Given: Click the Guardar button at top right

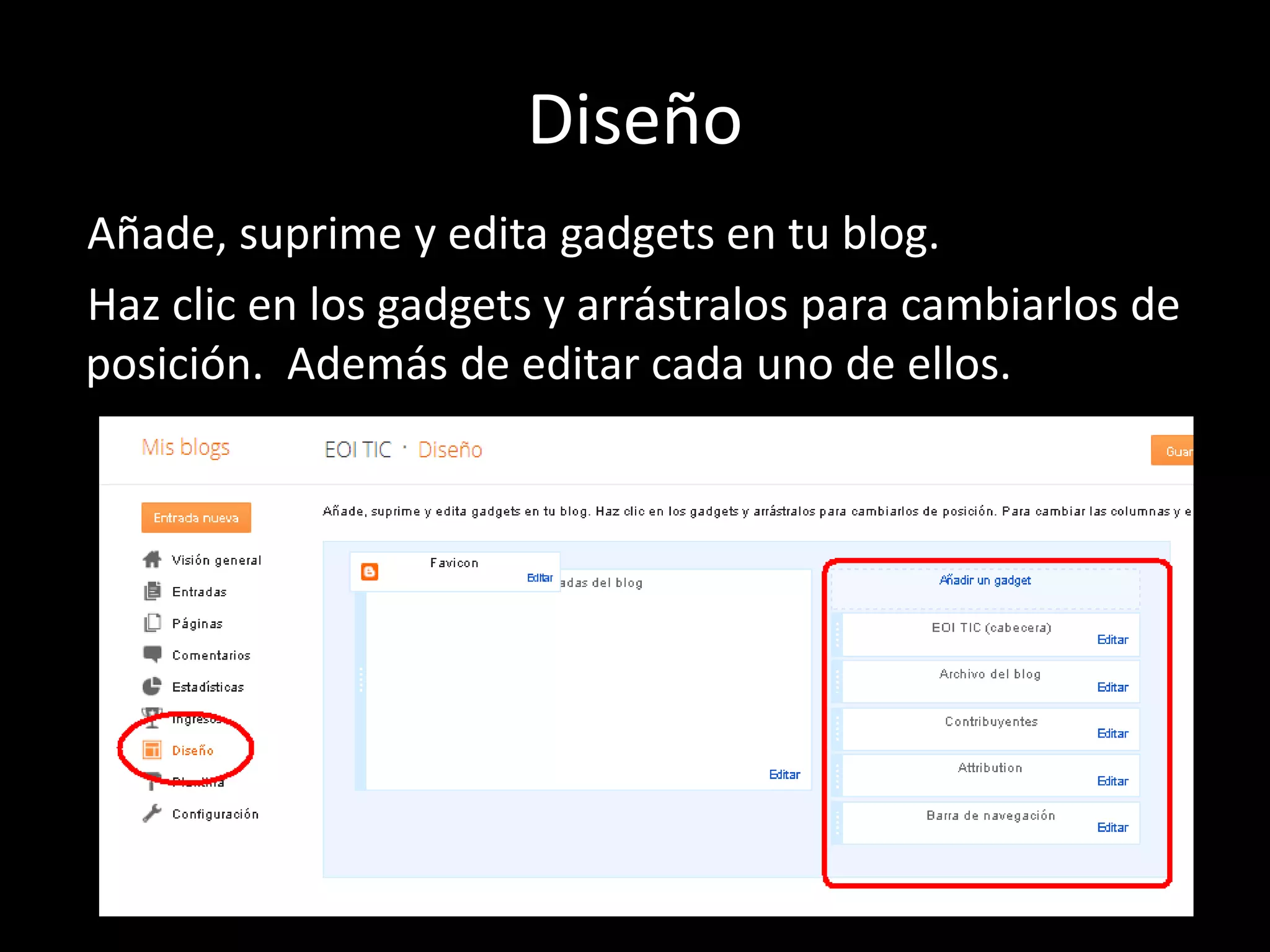Looking at the screenshot, I should (x=1172, y=451).
